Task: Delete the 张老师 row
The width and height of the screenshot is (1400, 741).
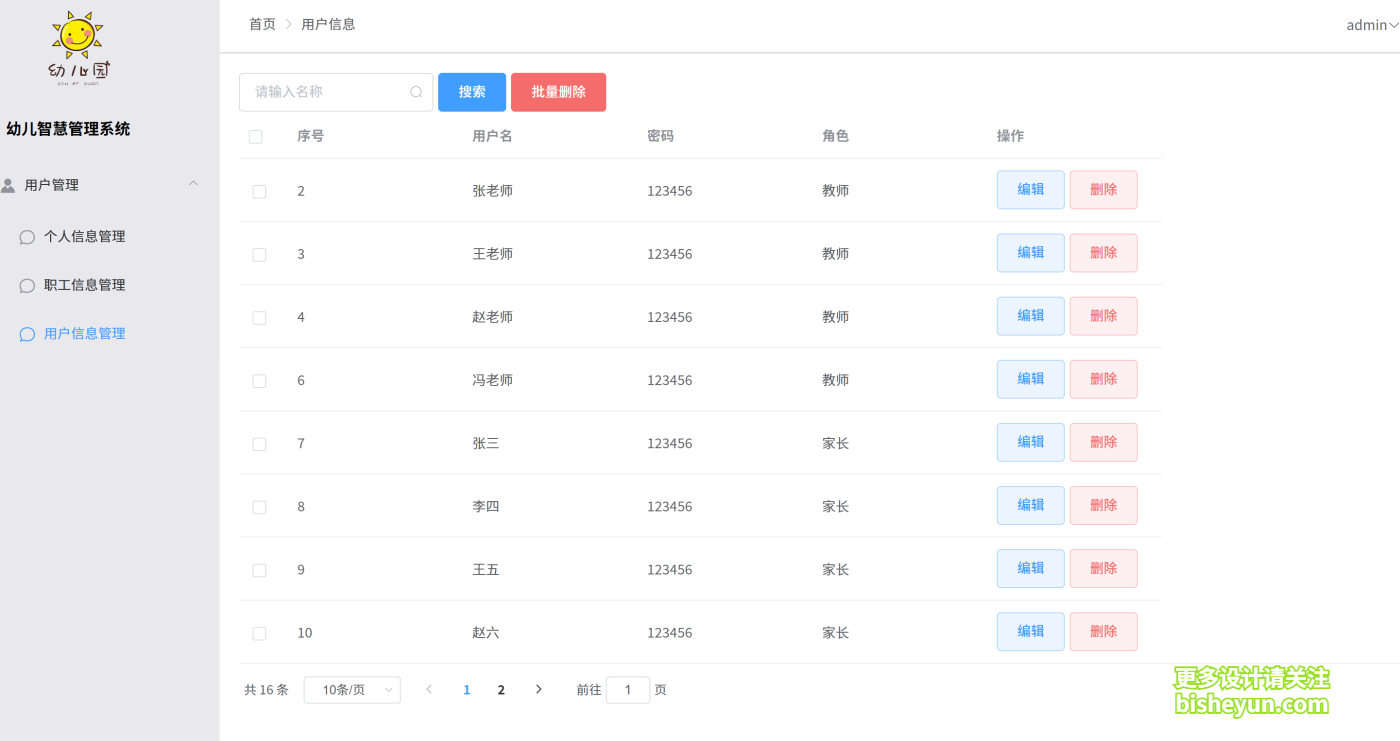Action: click(1104, 190)
